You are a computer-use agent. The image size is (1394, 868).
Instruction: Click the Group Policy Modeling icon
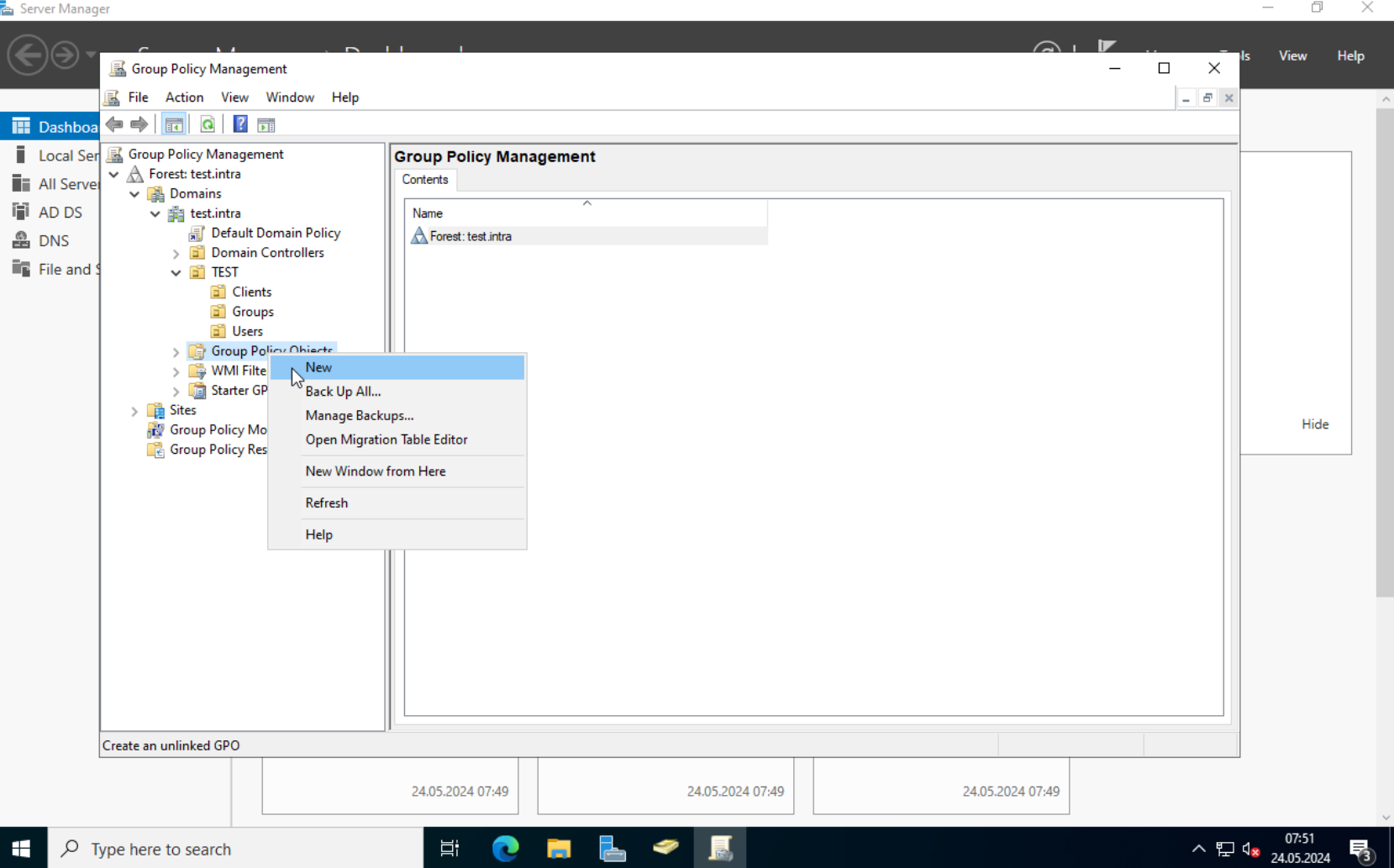[x=156, y=429]
